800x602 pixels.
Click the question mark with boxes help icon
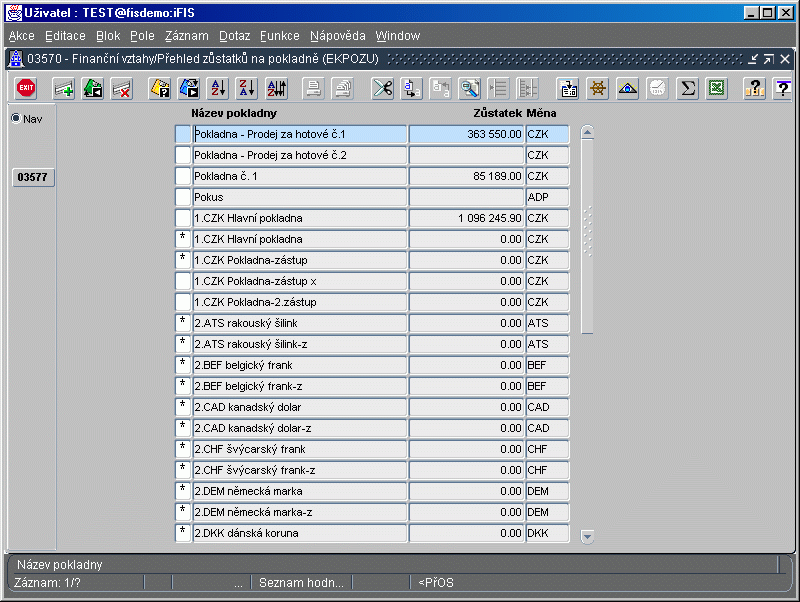click(x=754, y=88)
